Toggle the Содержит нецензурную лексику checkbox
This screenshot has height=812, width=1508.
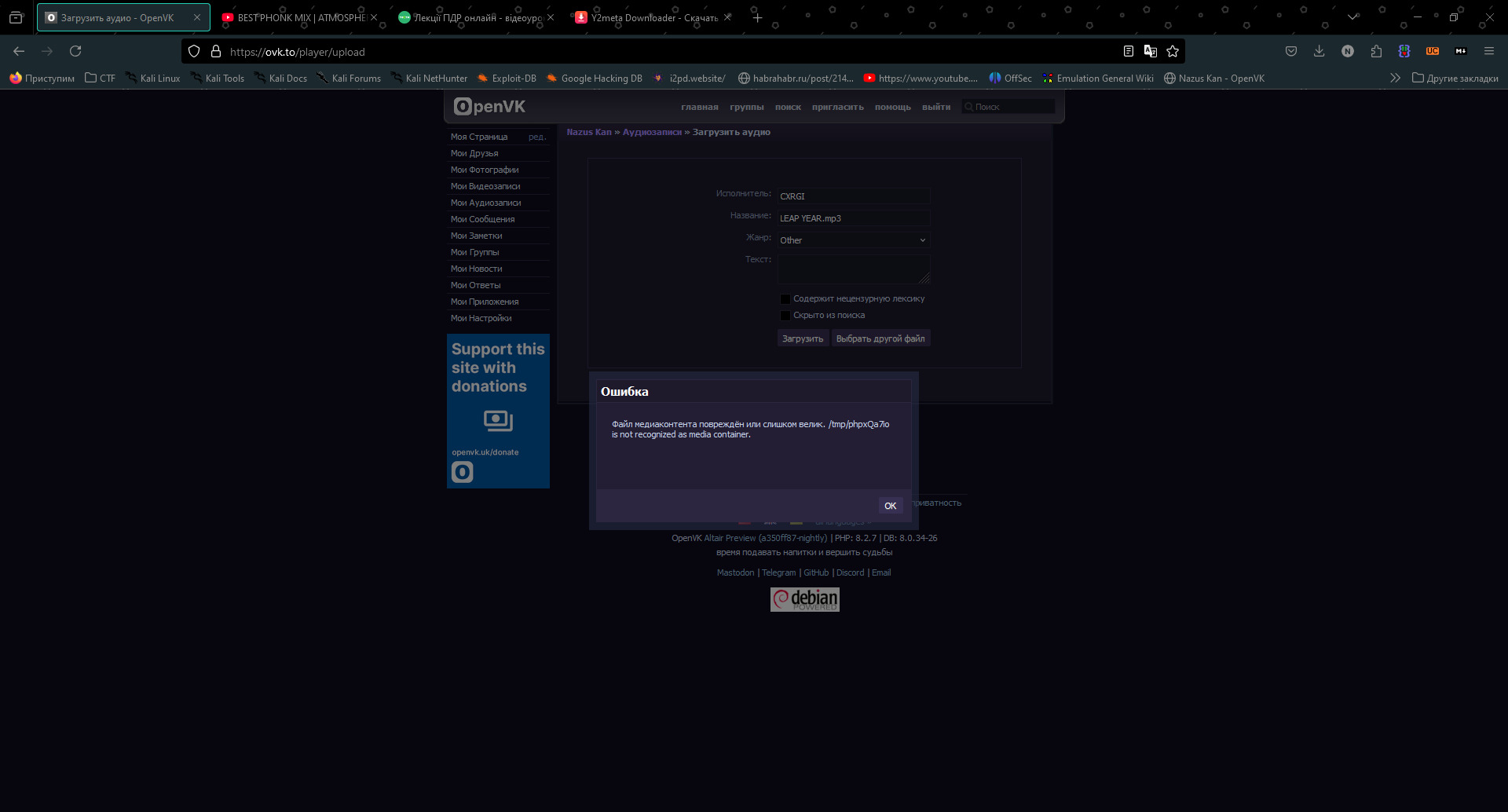coord(785,298)
